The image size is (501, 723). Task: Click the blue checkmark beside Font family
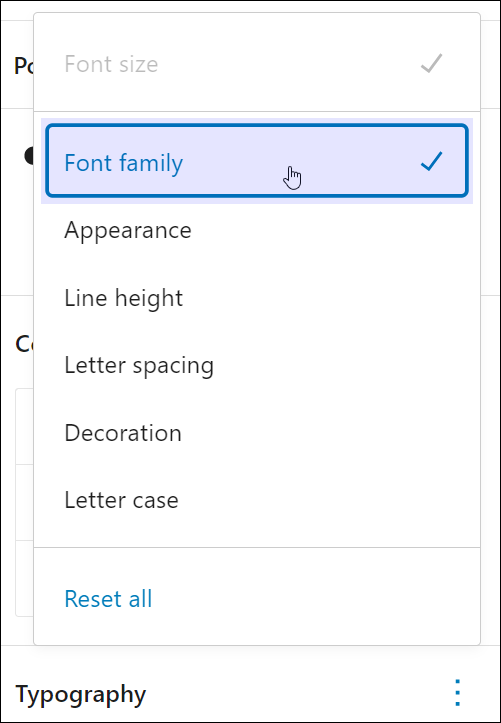point(432,161)
